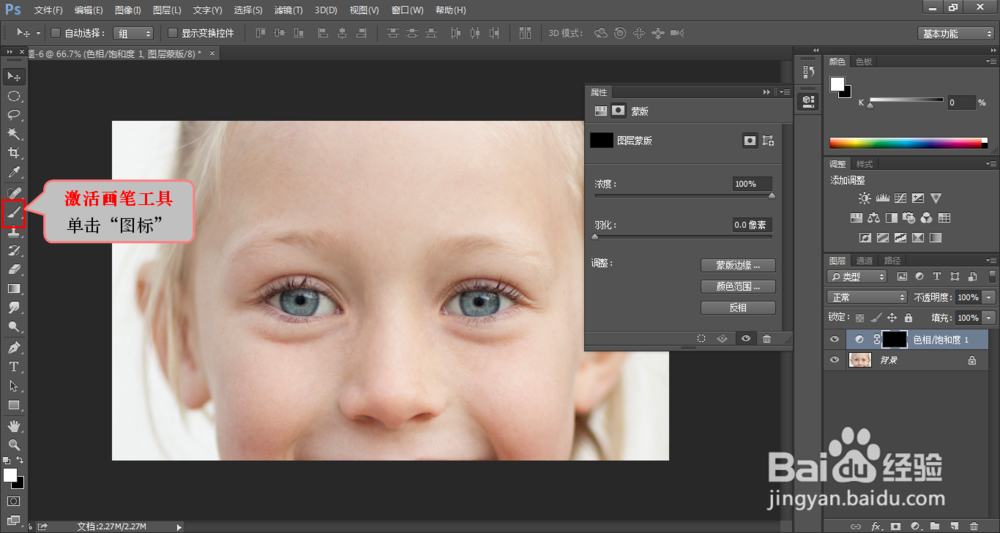Screen dimensions: 1000x533
Task: Hide the 色相/饱和度 1 layer eye
Action: (x=834, y=340)
